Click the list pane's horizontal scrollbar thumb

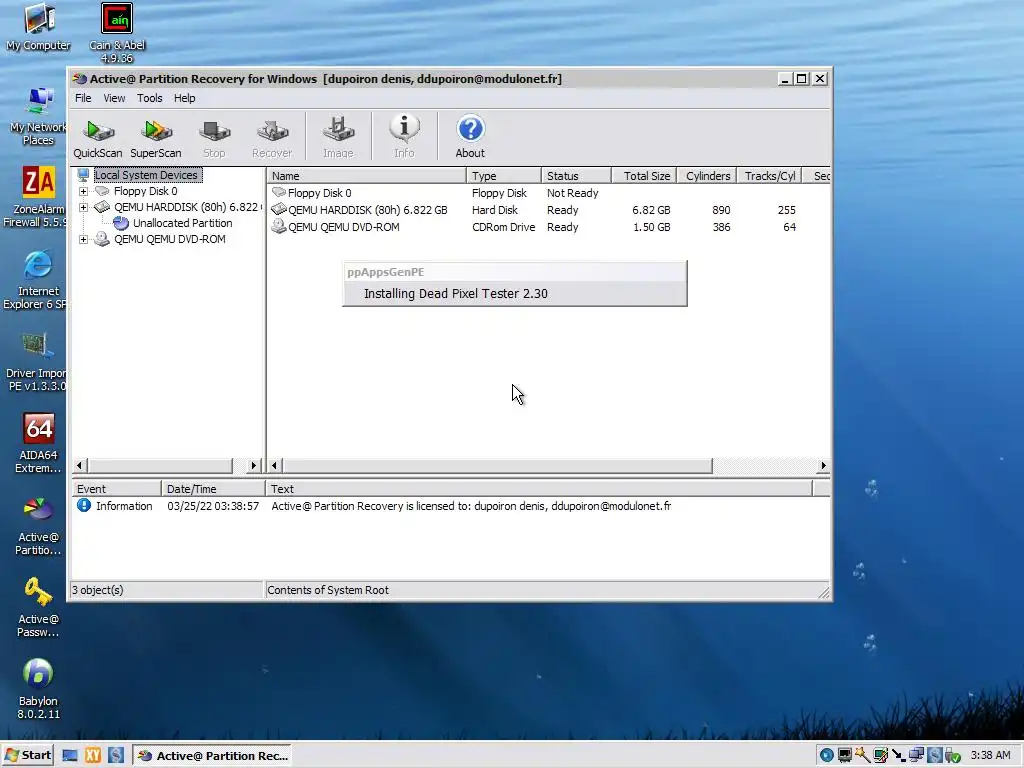(497, 466)
